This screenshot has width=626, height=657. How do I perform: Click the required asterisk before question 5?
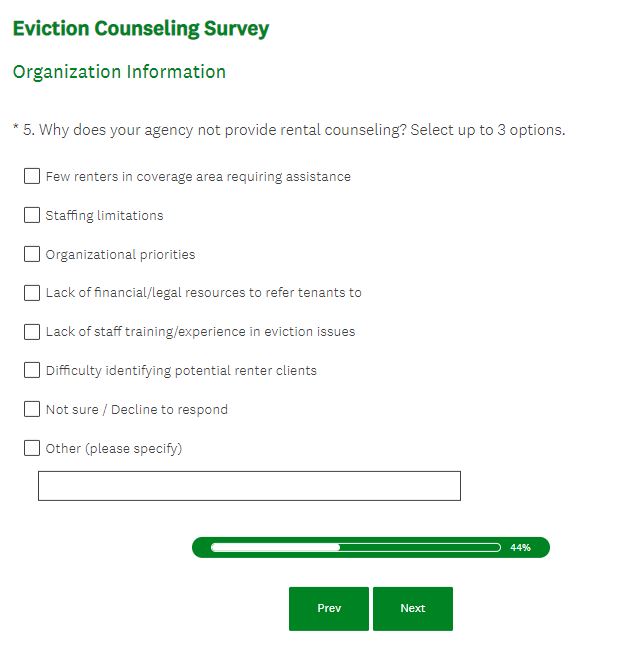click(x=15, y=129)
